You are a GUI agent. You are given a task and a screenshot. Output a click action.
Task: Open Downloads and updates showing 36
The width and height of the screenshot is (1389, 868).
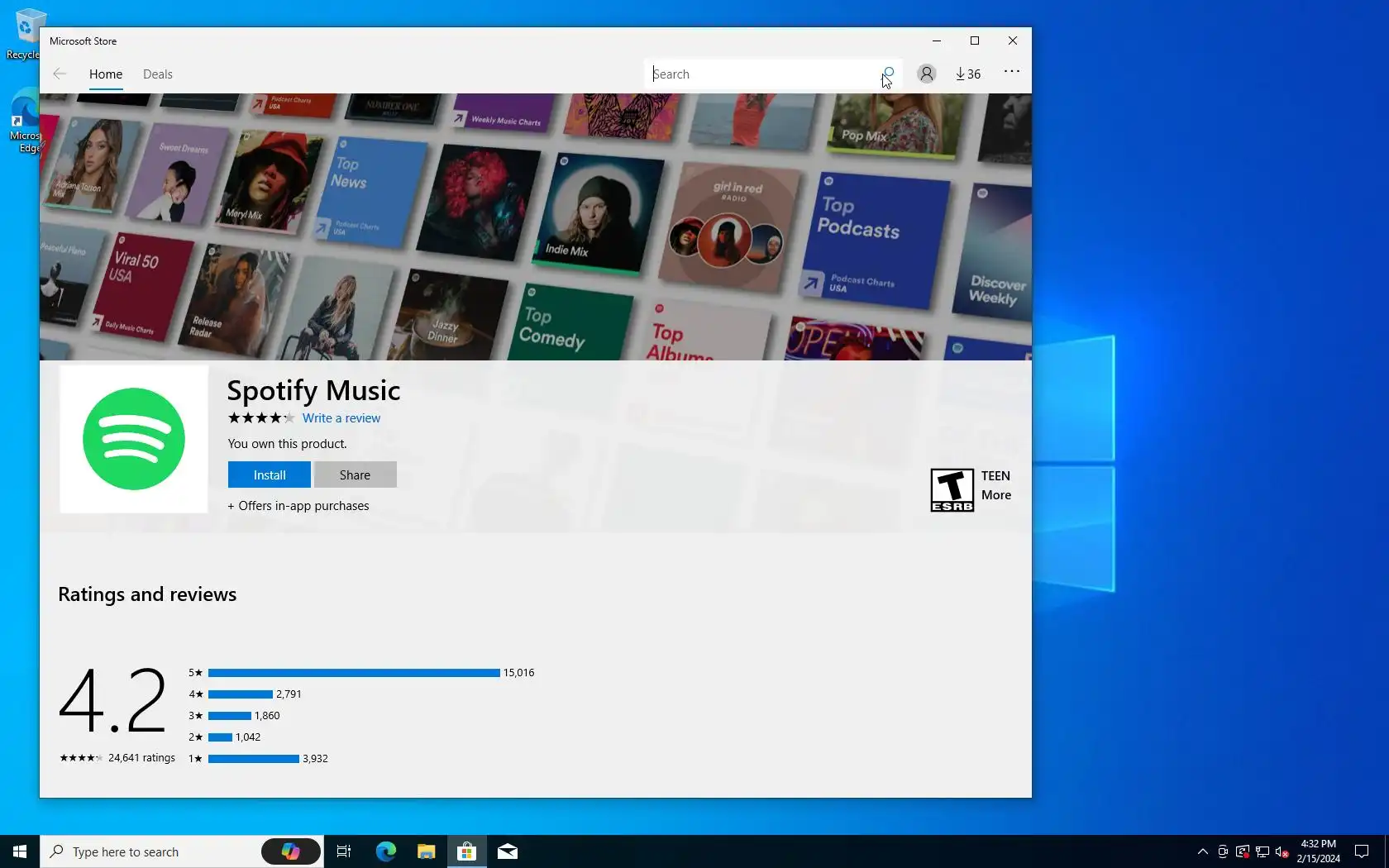tap(968, 74)
